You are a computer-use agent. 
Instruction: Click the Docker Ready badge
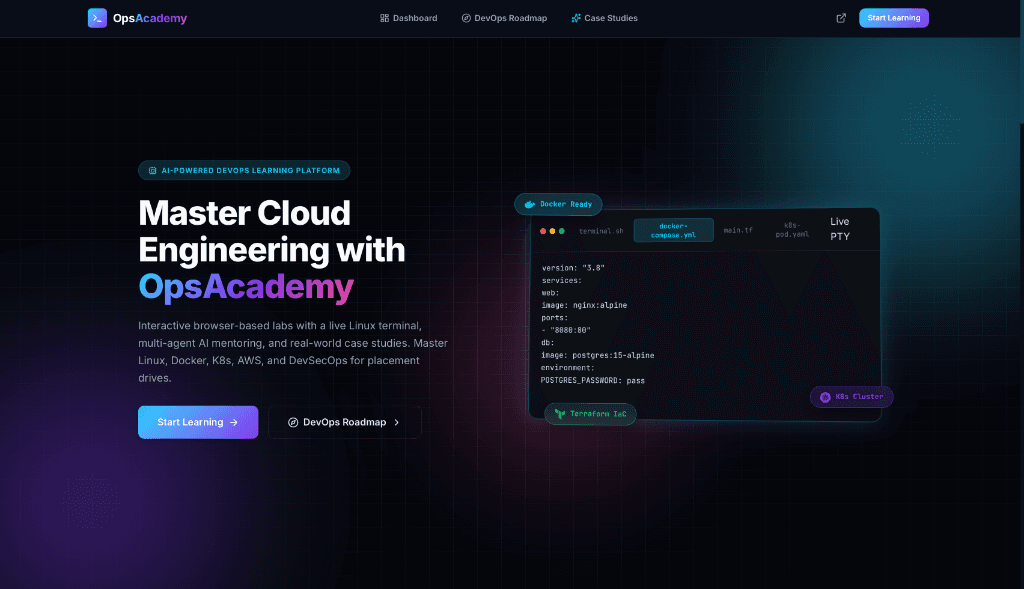(x=558, y=204)
